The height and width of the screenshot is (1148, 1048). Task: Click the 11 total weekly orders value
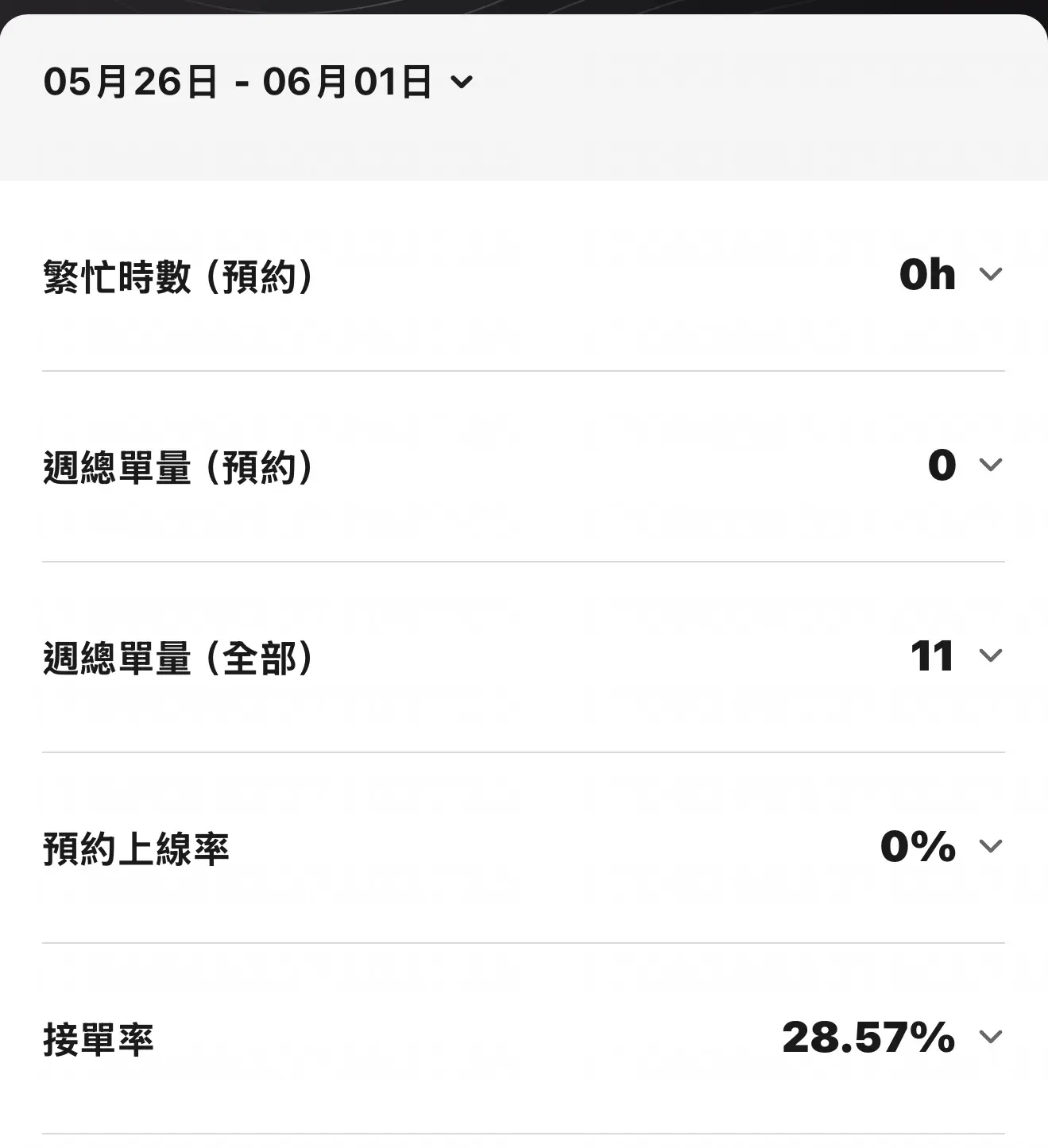932,656
